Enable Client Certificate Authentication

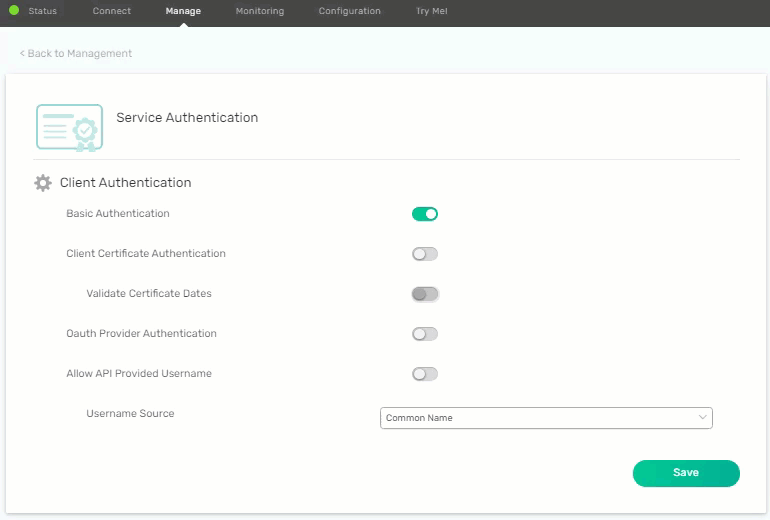425,254
